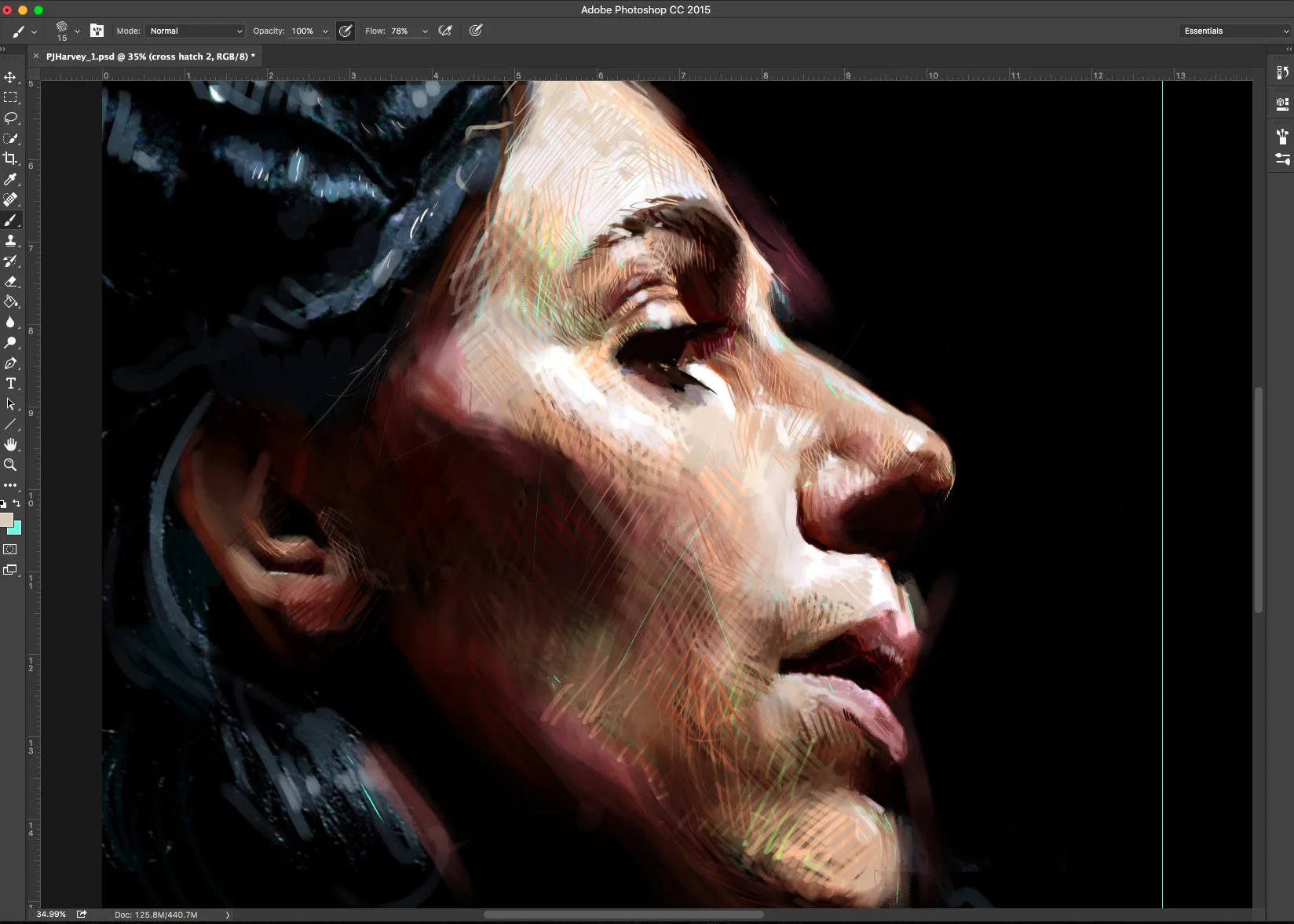This screenshot has width=1294, height=924.
Task: Change screen mode button
Action: tap(10, 570)
